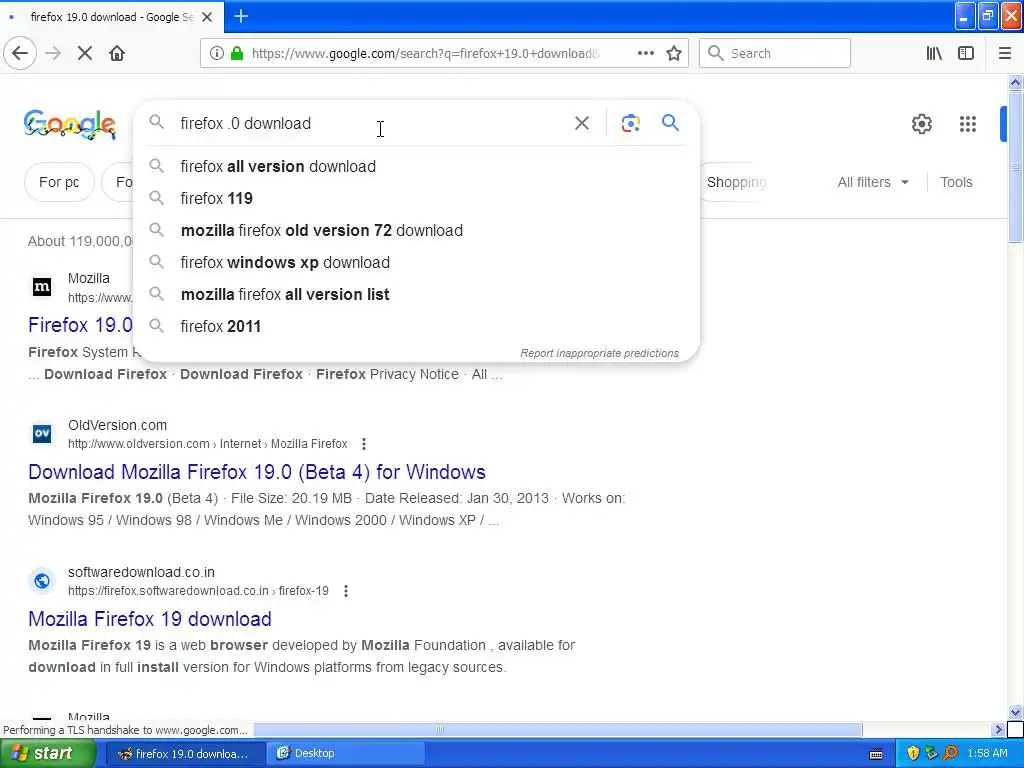Open the Firefox 19.0 Mozilla result link
Image resolution: width=1024 pixels, height=768 pixels.
tap(80, 325)
